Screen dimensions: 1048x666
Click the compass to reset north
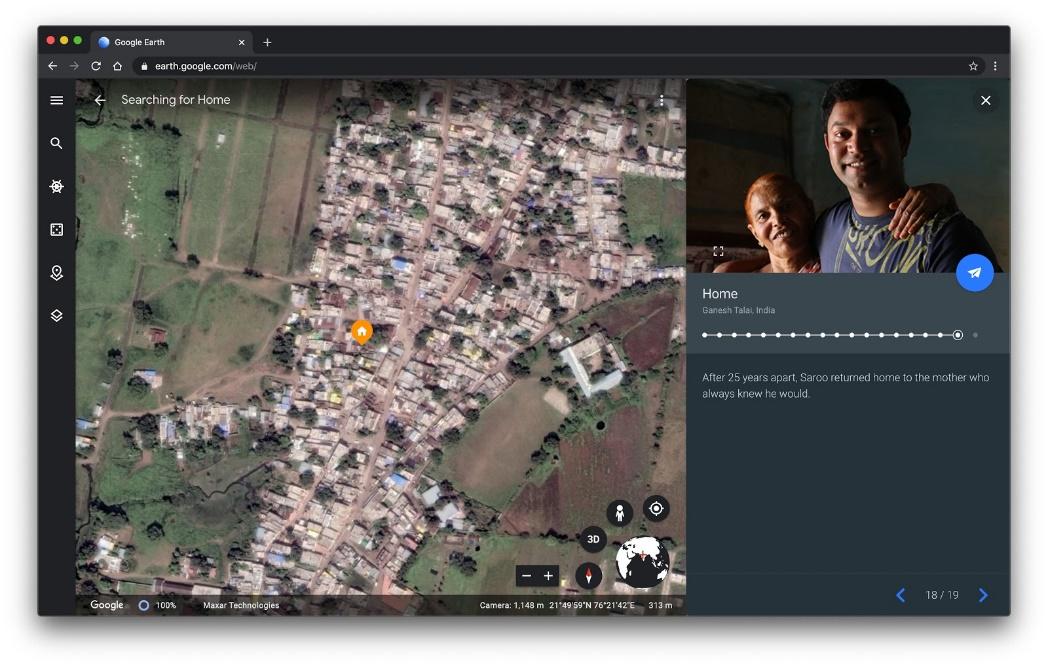[x=589, y=576]
